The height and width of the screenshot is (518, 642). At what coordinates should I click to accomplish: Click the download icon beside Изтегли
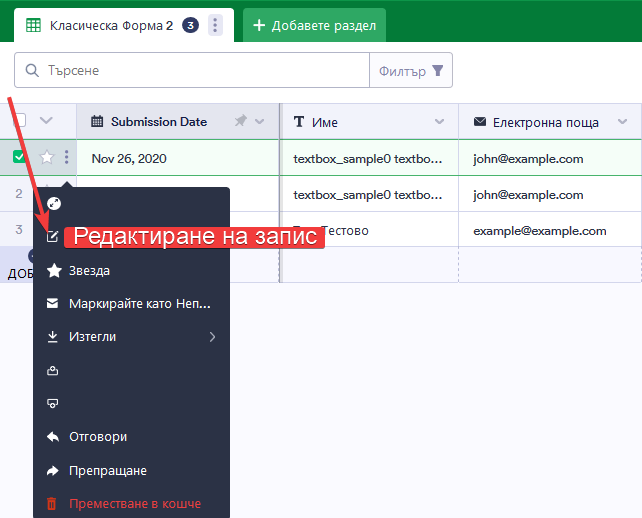[52, 337]
